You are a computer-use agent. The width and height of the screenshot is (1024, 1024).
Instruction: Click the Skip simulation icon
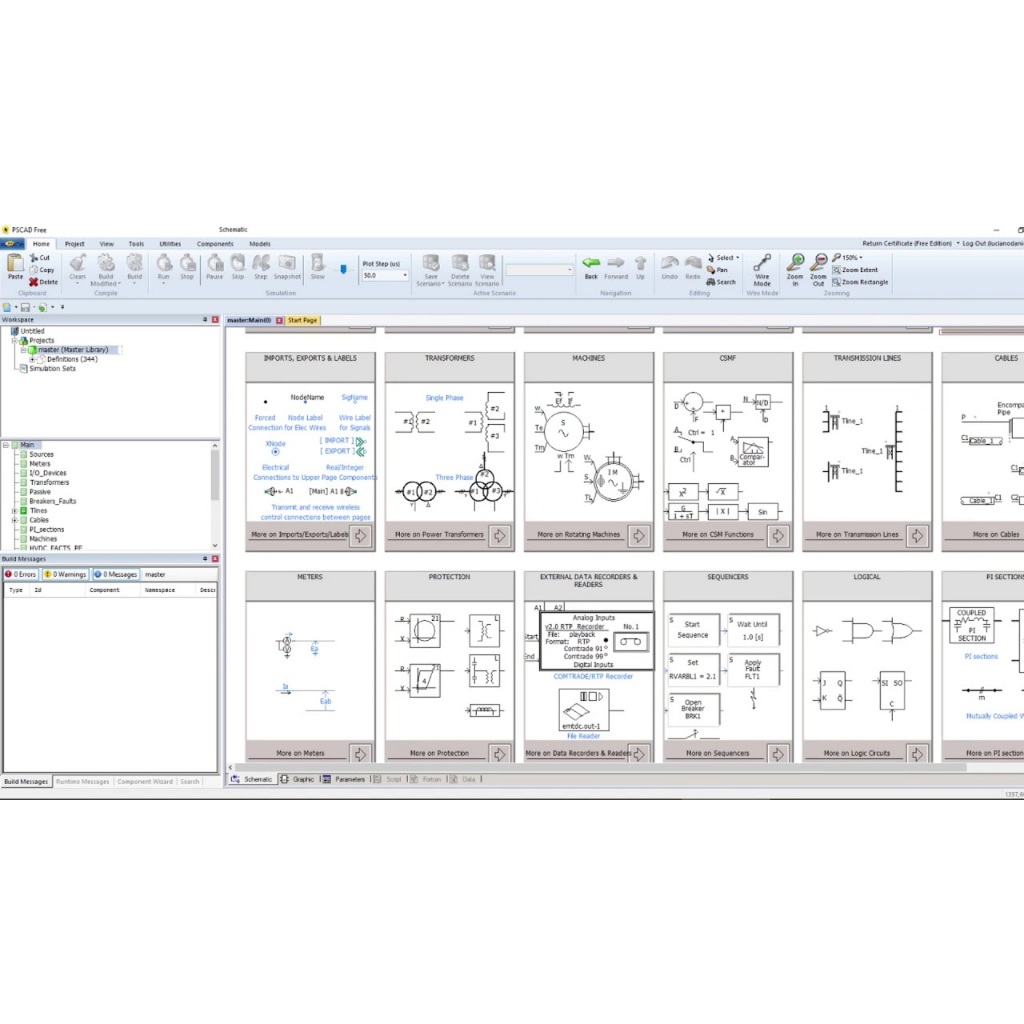[238, 263]
